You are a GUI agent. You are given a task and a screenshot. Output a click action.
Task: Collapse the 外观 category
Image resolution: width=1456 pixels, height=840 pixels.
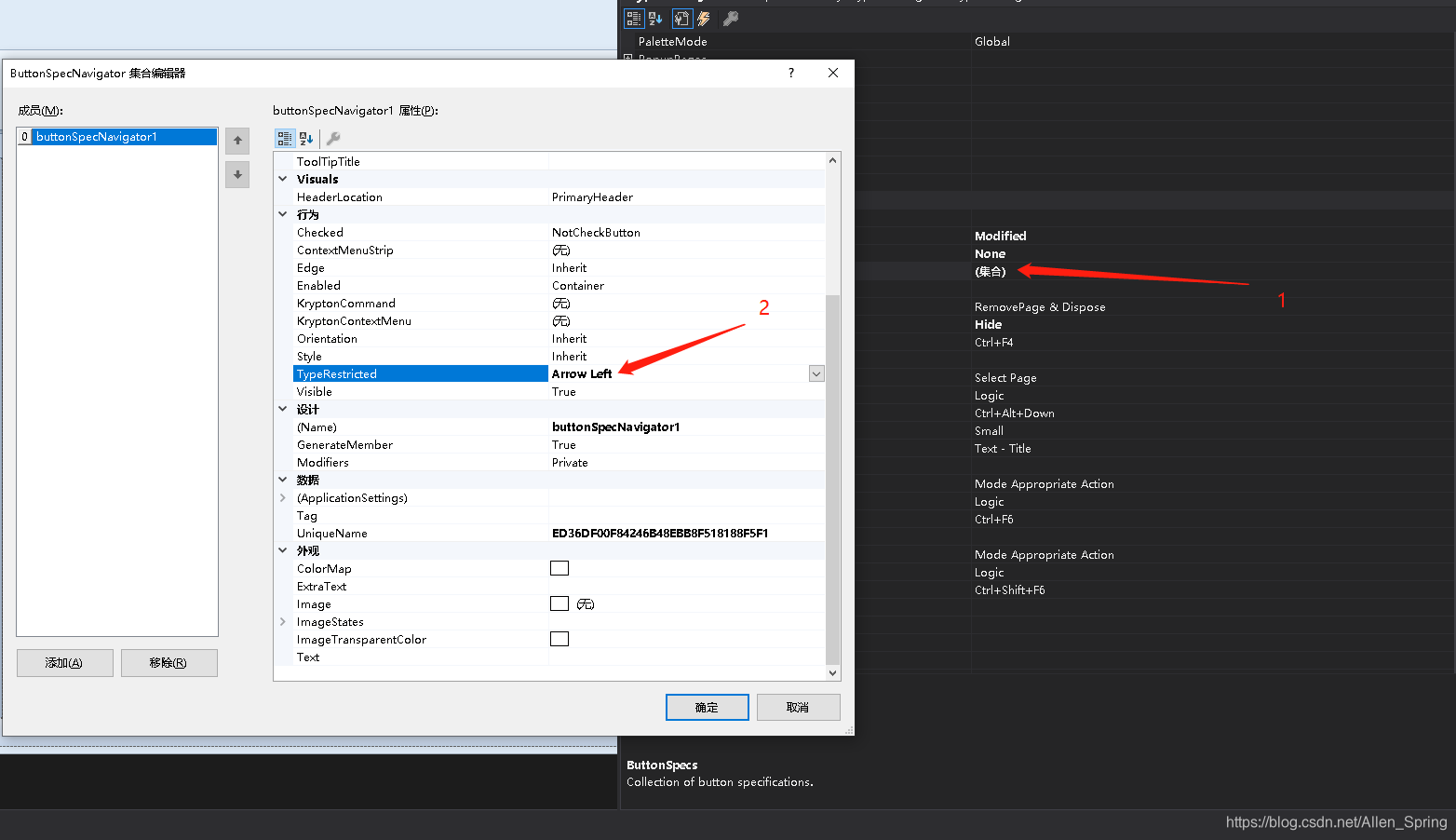click(283, 550)
